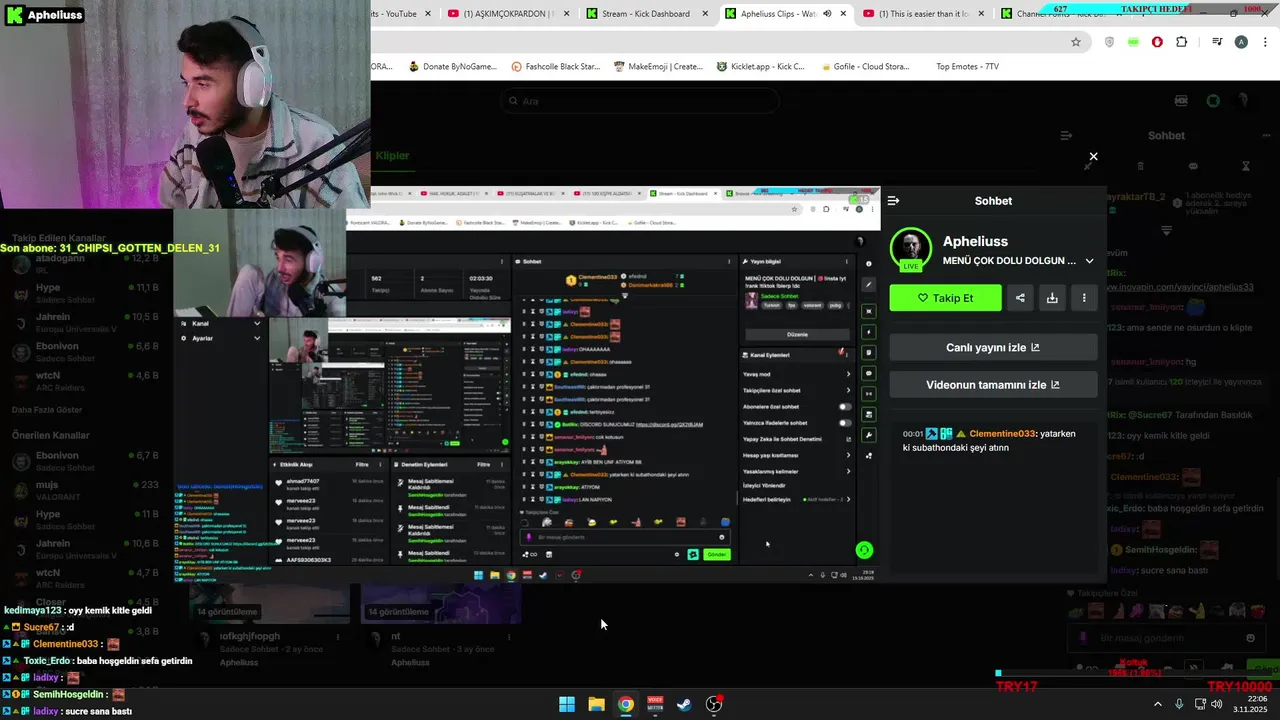Click mujs VALORANT recommended channel
The height and width of the screenshot is (720, 1280).
tap(85, 490)
